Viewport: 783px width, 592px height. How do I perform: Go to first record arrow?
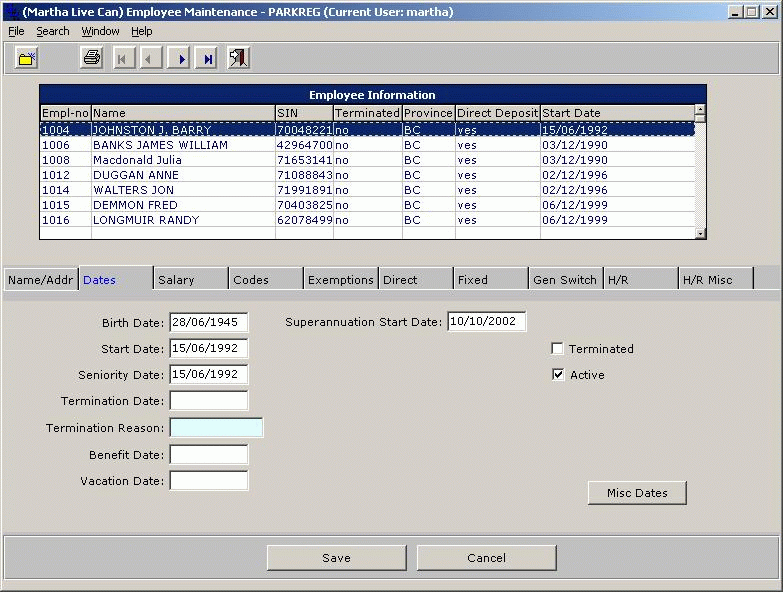(123, 58)
